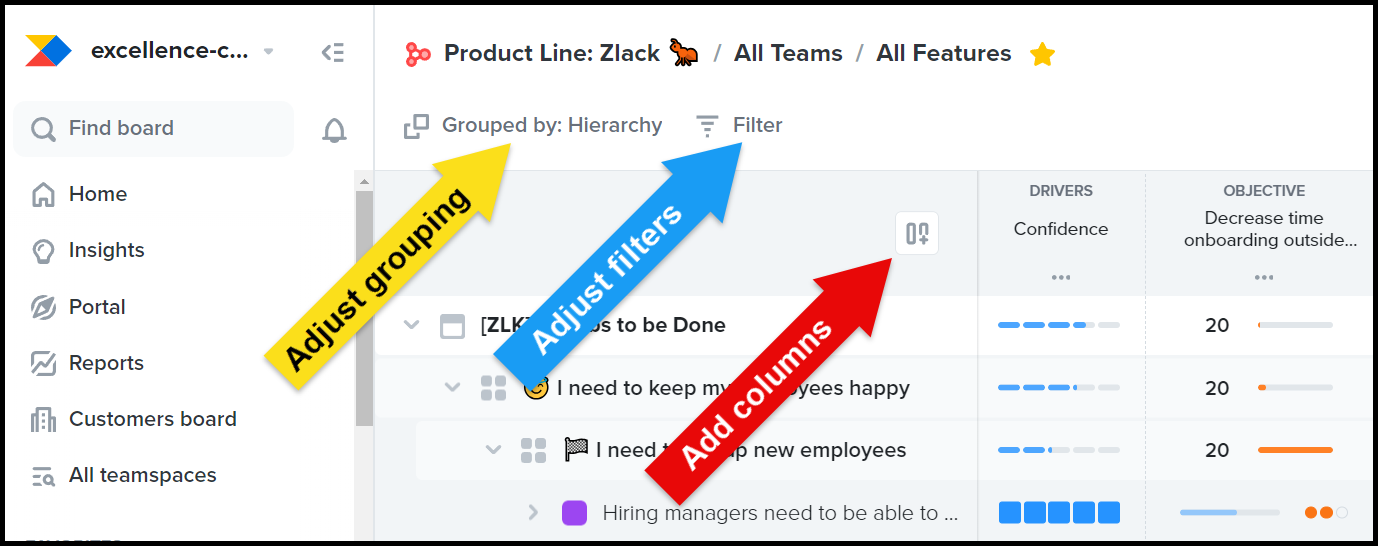Collapse the sidebar with the arrow icon
Screen dimensions: 1378x546
333,53
